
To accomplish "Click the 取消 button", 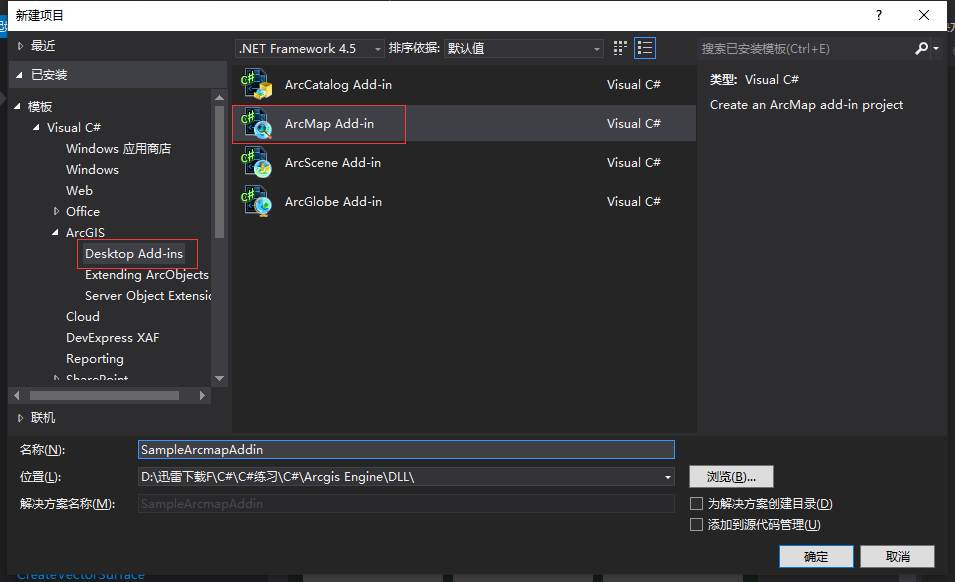I will [x=897, y=556].
